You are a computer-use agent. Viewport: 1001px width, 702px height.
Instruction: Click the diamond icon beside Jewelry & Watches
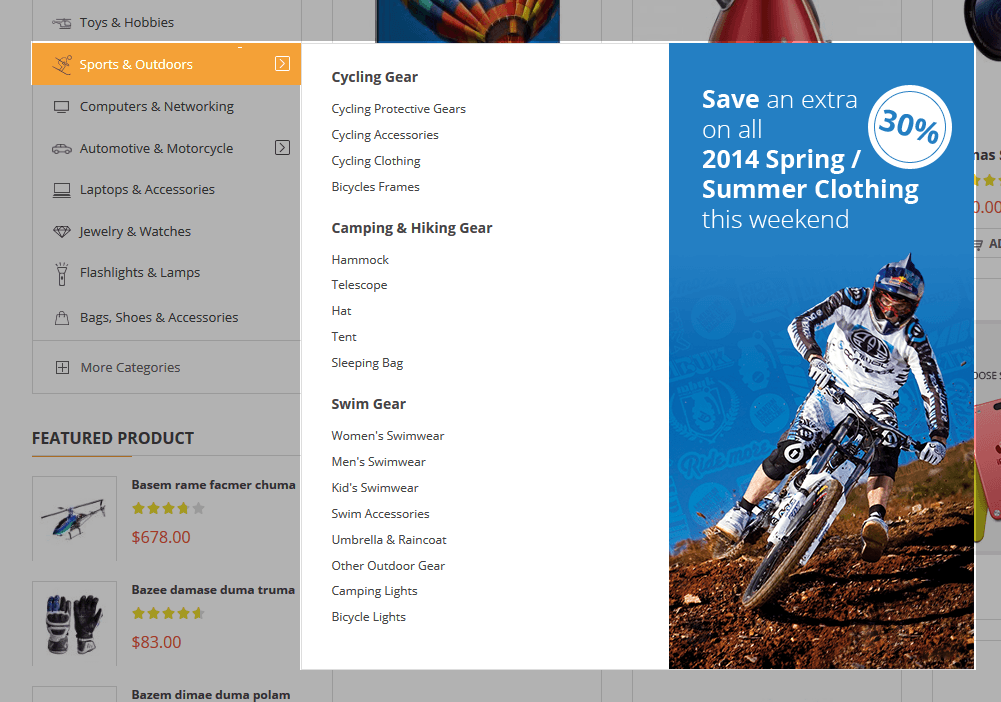[x=62, y=232]
